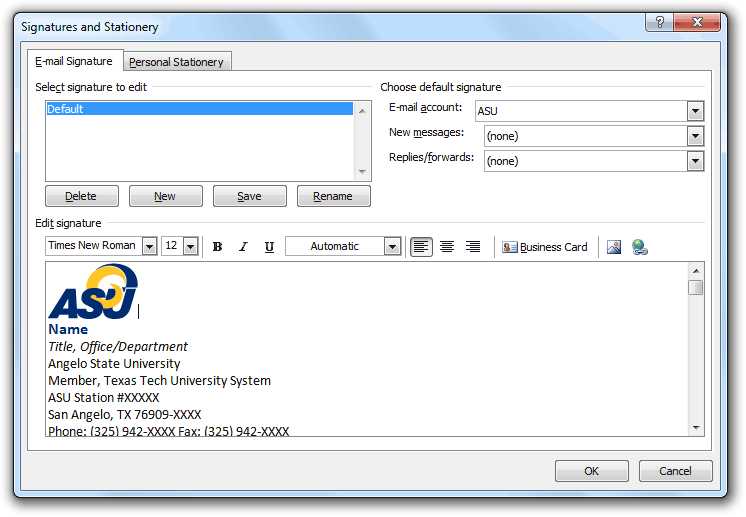Click the Title, Office/Department line
The image size is (746, 517).
click(x=118, y=346)
